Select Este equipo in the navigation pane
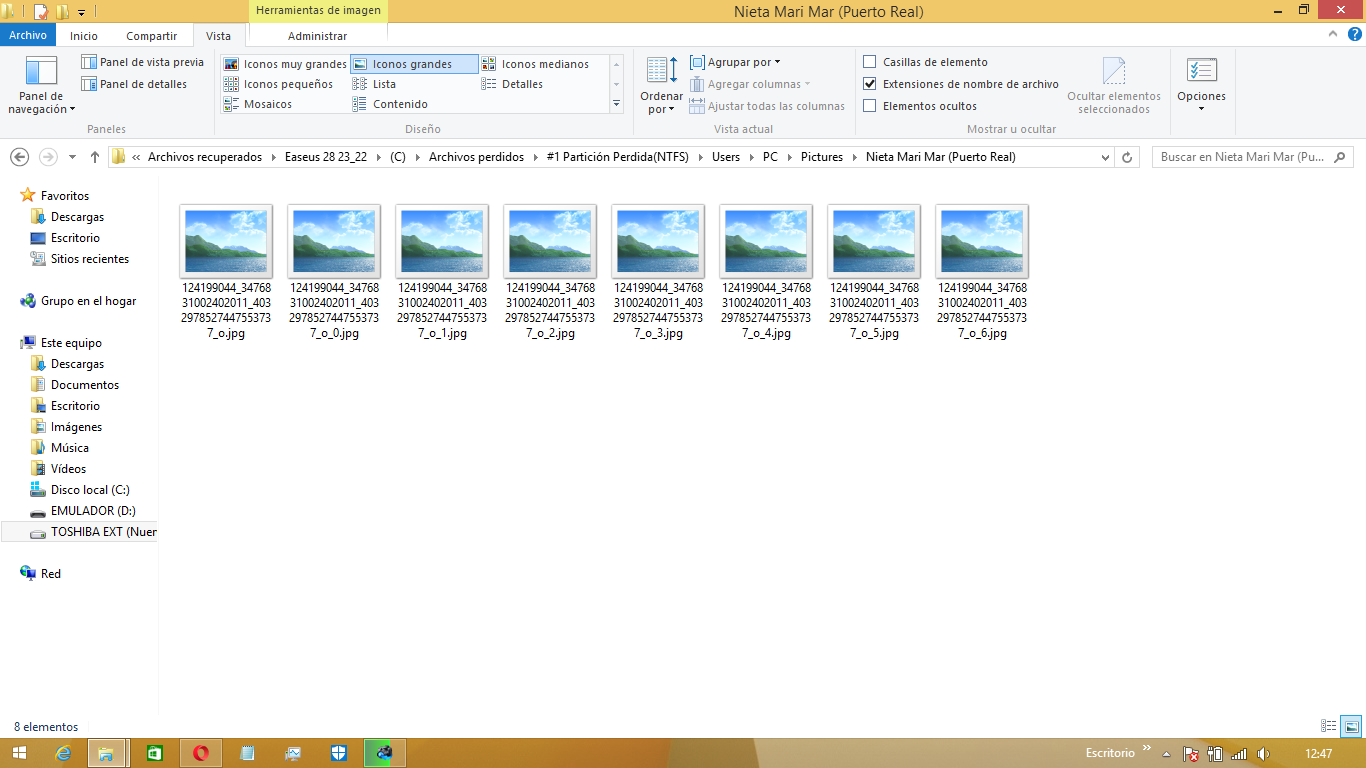 [71, 343]
